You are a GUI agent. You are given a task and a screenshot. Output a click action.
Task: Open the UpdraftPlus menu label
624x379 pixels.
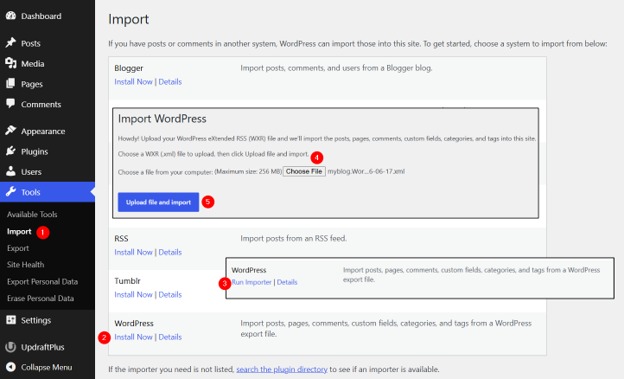[x=43, y=347]
